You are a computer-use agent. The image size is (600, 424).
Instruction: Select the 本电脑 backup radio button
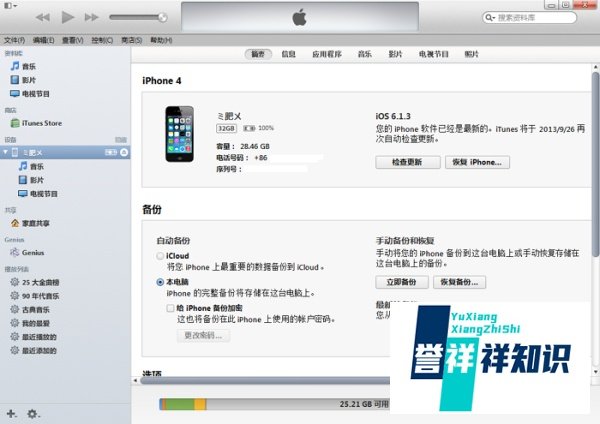click(160, 282)
